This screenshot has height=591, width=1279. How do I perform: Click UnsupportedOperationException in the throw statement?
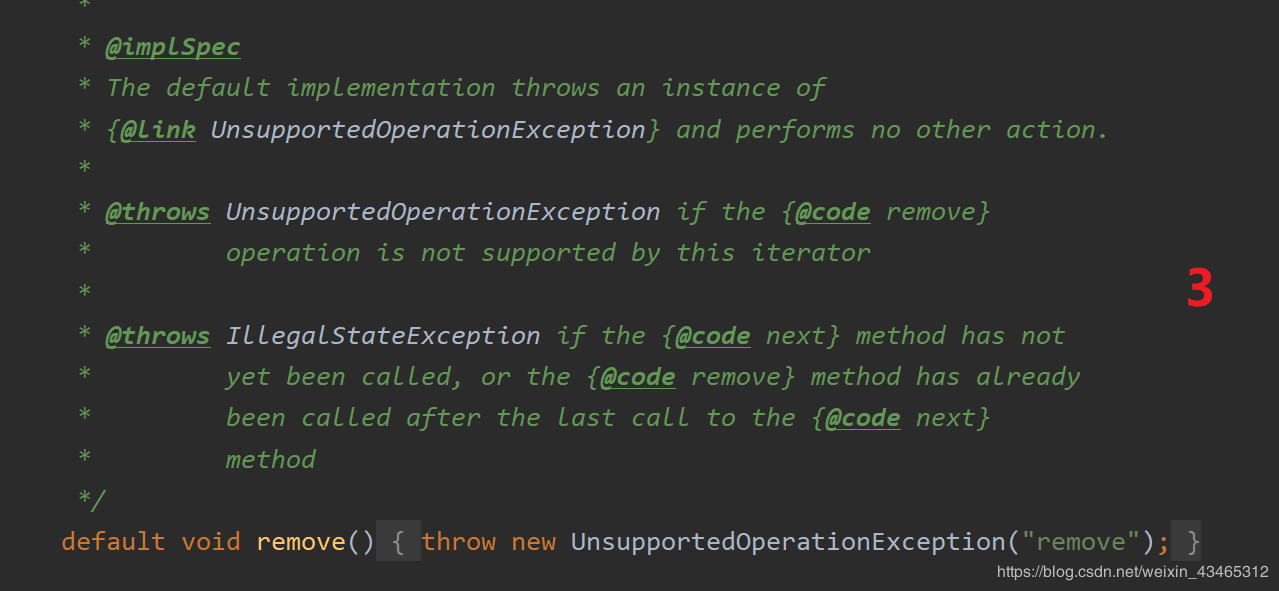[x=787, y=542]
